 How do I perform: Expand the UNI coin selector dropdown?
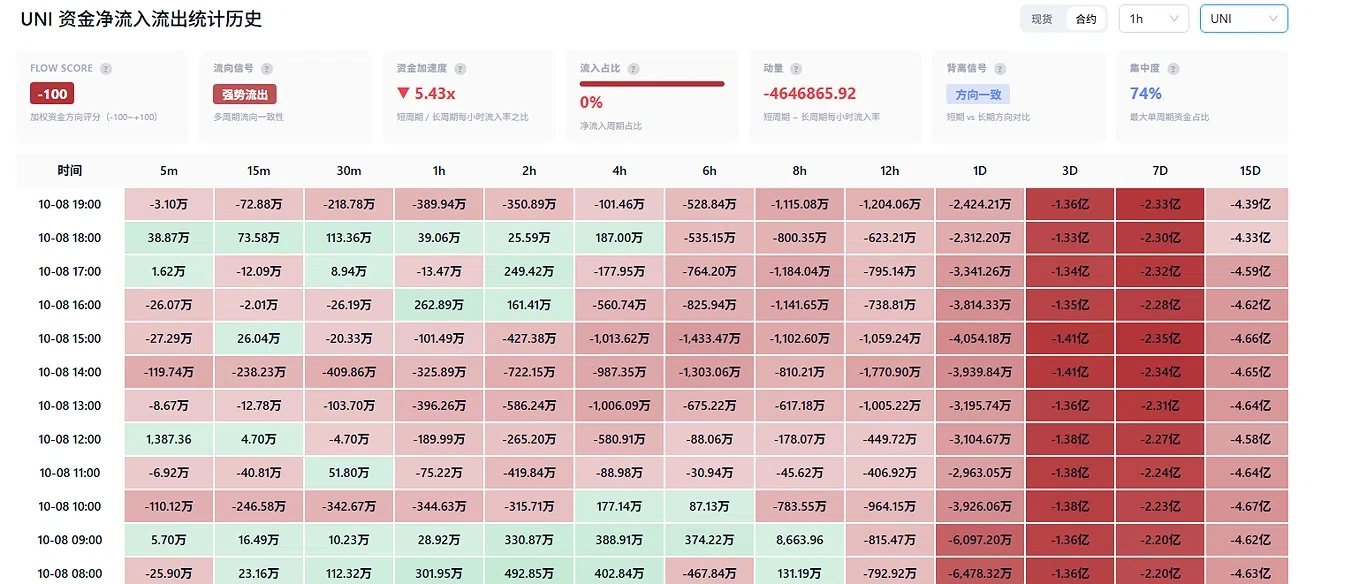tap(1243, 19)
